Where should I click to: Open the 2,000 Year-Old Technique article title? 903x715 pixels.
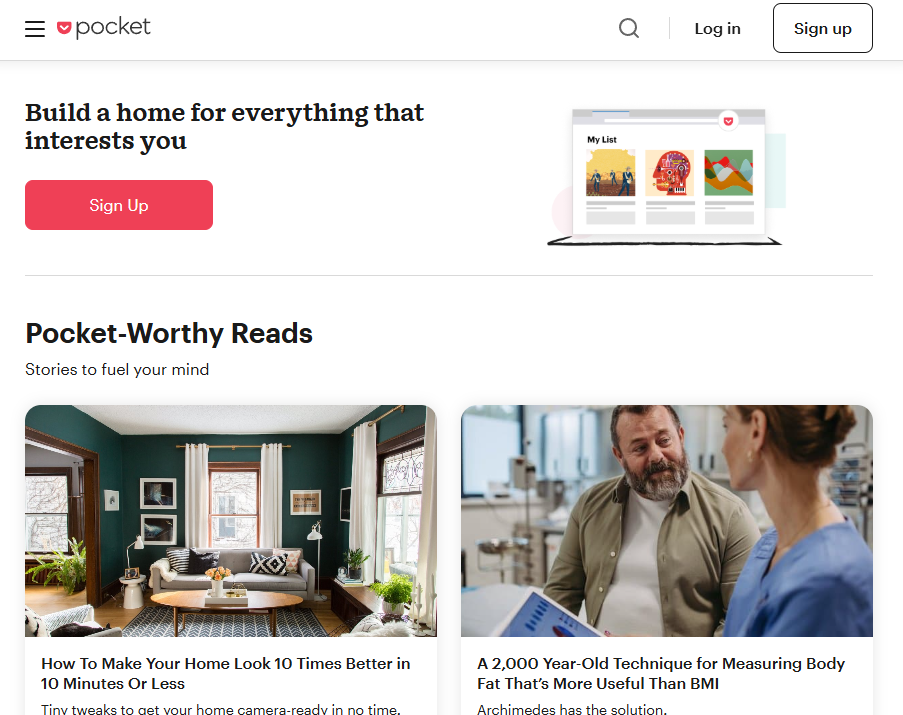click(661, 674)
